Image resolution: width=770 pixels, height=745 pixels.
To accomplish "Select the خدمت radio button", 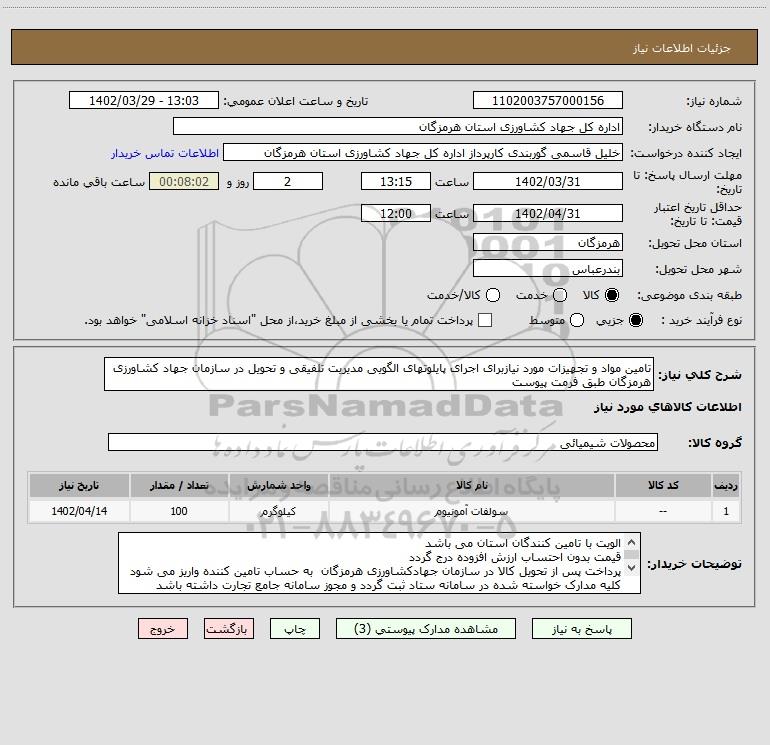I will coord(560,295).
